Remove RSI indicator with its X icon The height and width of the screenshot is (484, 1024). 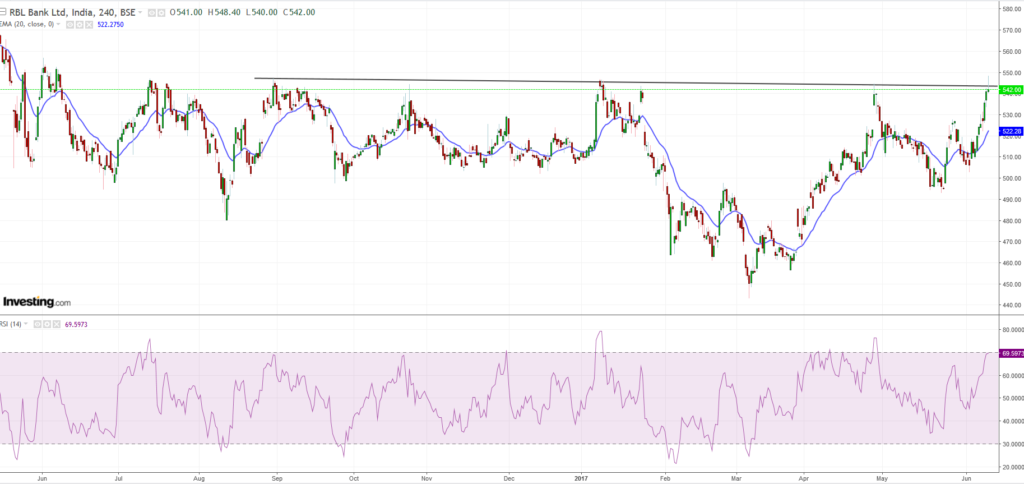click(x=57, y=324)
